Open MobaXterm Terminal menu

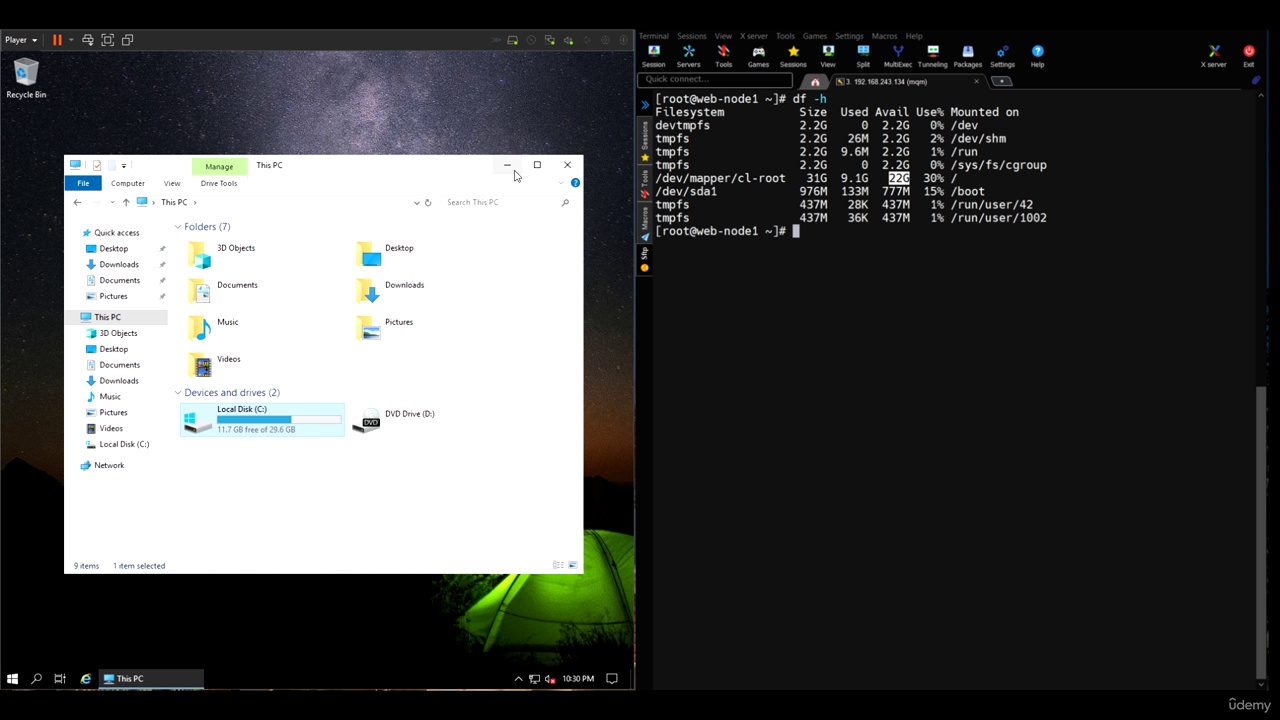[654, 36]
